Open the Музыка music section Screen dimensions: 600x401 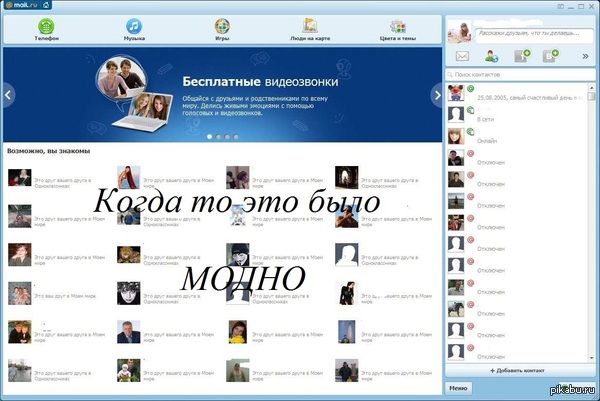(134, 28)
